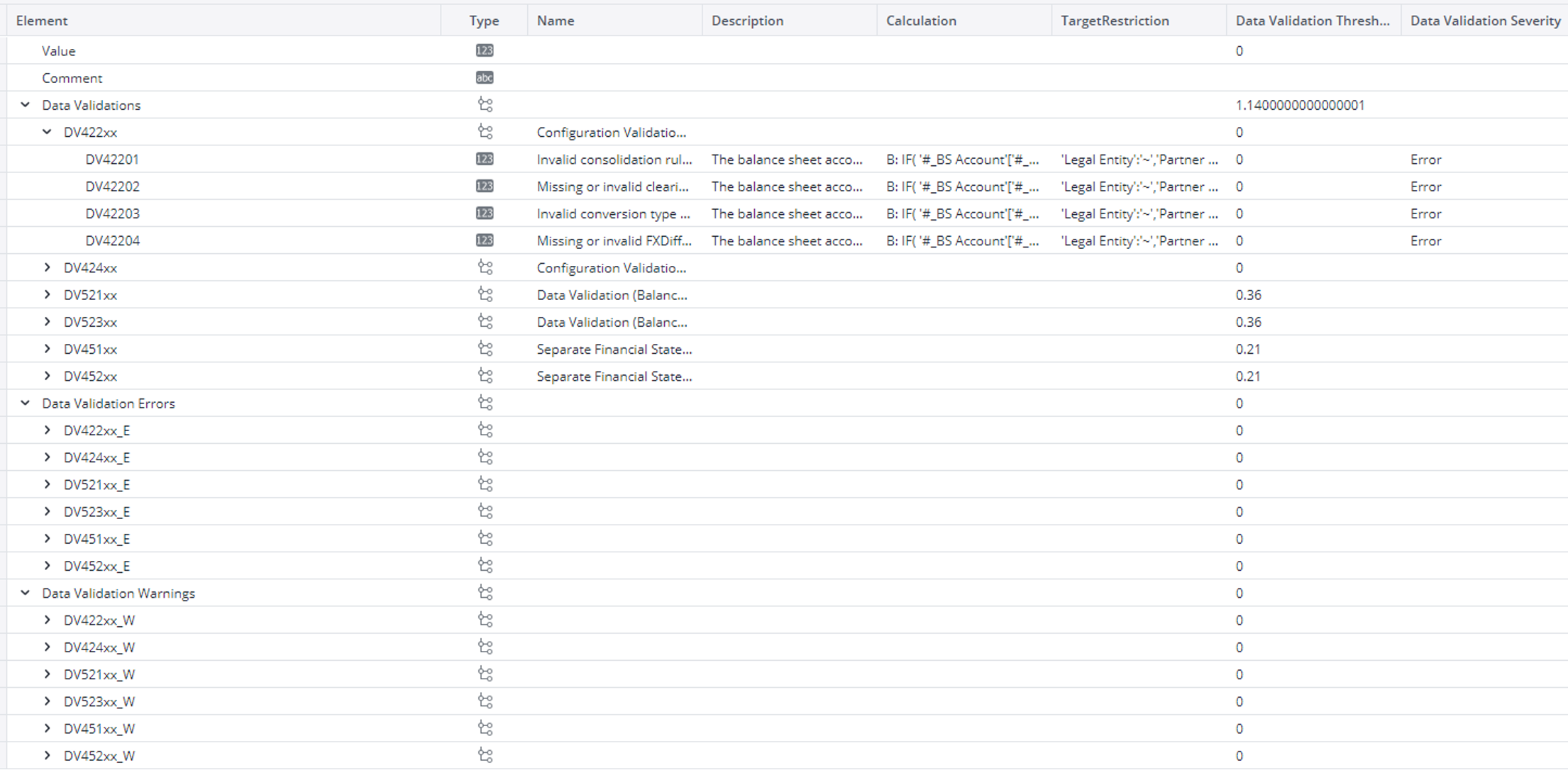Click hierarchy type icon for Data Validations

click(x=485, y=105)
